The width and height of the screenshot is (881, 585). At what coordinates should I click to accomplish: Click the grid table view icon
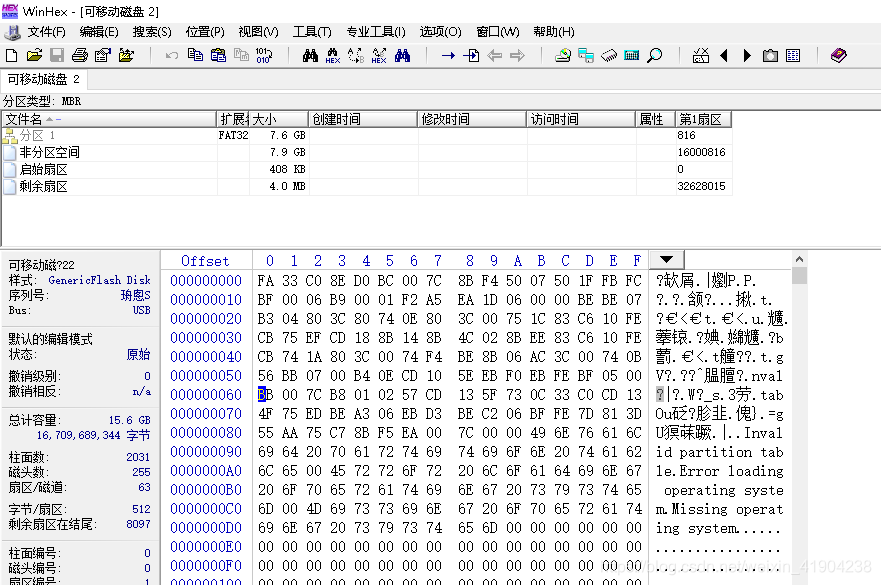click(x=793, y=55)
